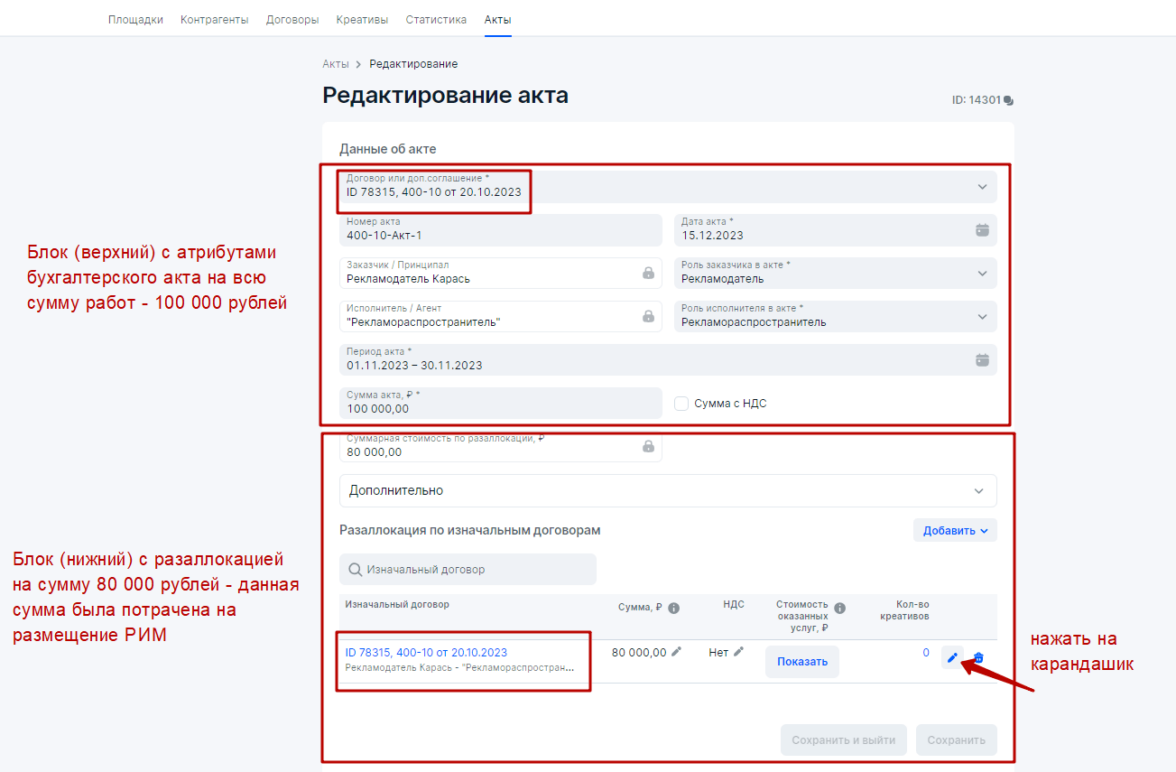Go to the Договоры tab

pos(292,20)
